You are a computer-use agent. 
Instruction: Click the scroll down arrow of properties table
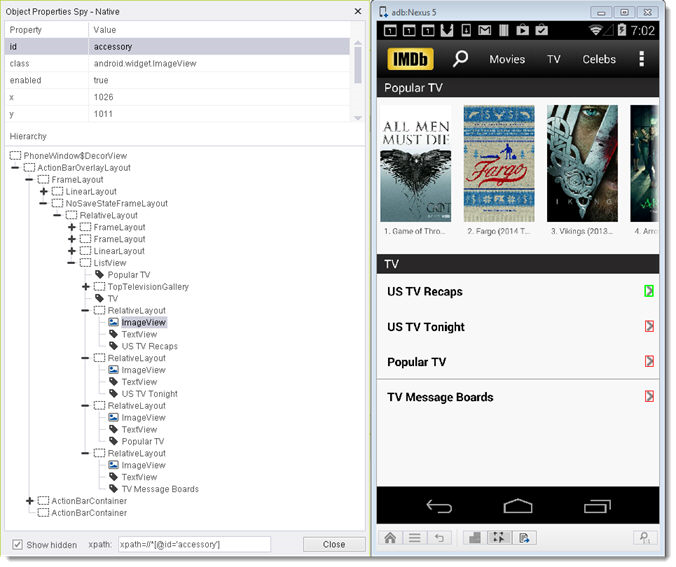pyautogui.click(x=360, y=119)
